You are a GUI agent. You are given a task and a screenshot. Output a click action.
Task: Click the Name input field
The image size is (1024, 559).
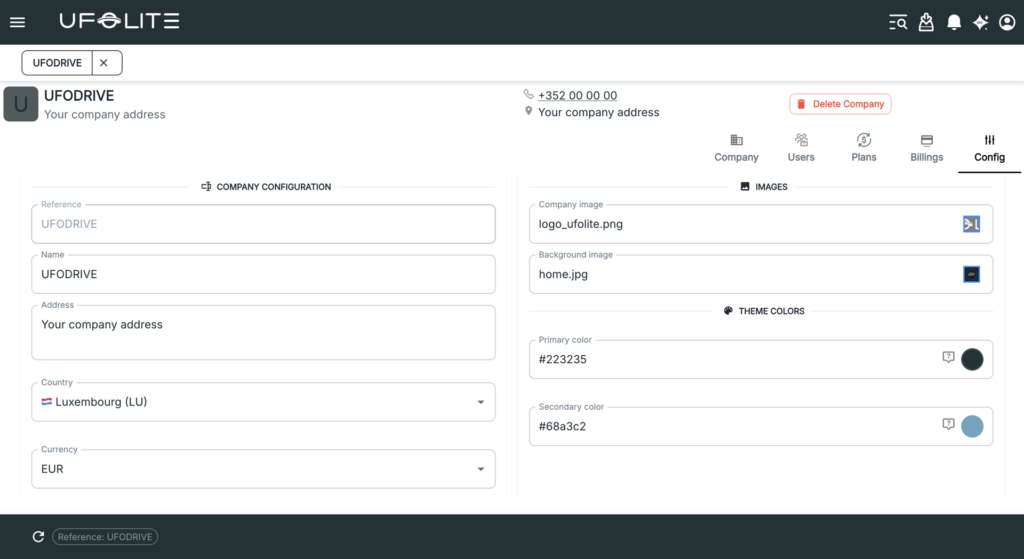pos(263,274)
